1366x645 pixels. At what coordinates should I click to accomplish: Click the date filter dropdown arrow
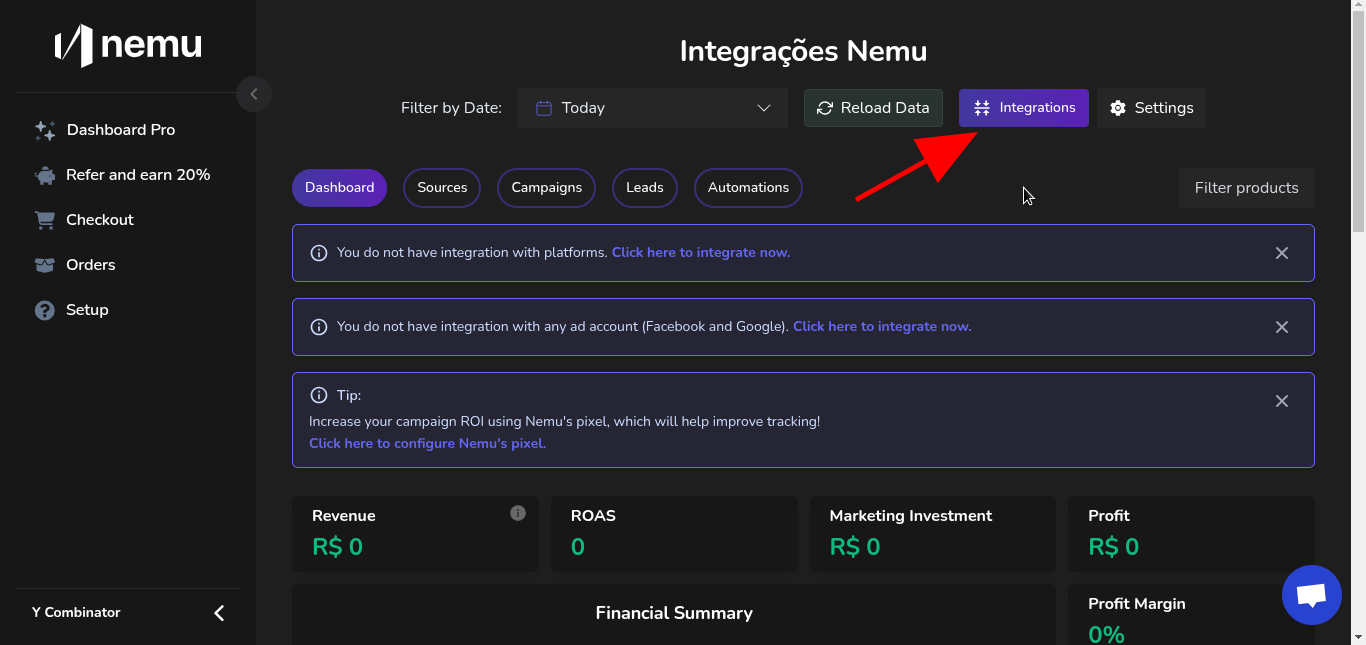[764, 108]
